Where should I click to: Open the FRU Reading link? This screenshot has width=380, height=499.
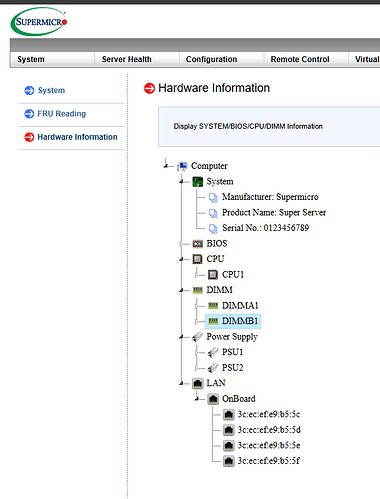pyautogui.click(x=62, y=114)
